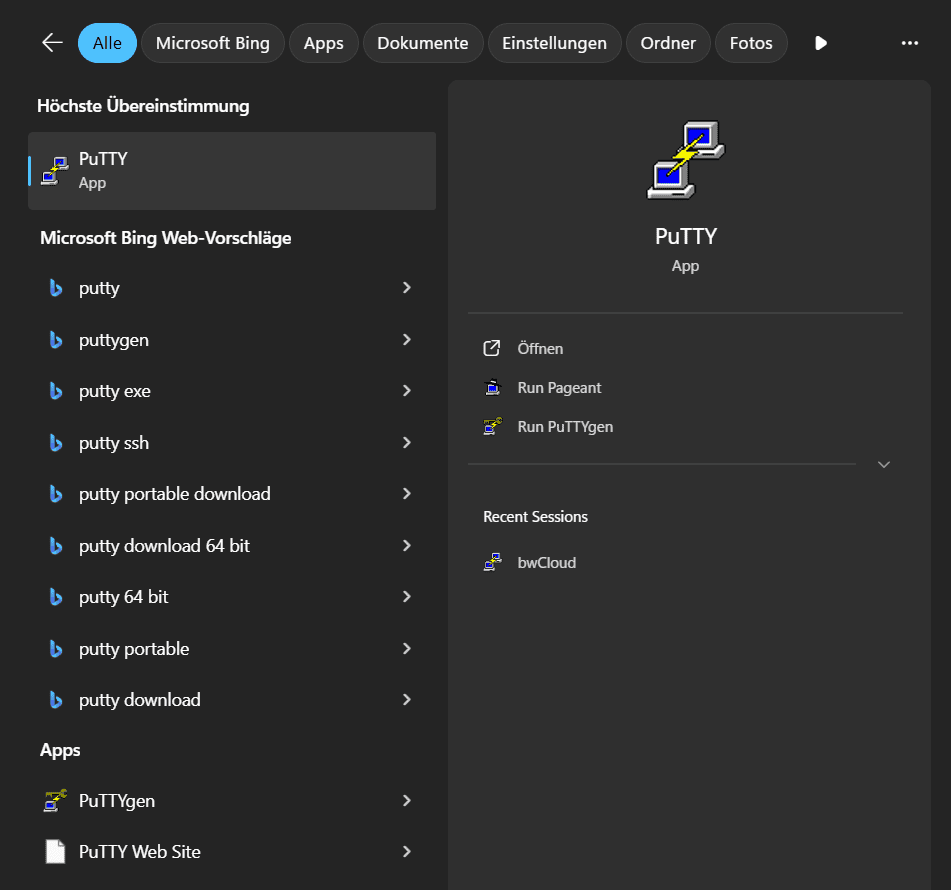Viewport: 951px width, 890px height.
Task: Choose the Ordner filter tab
Action: coord(668,43)
